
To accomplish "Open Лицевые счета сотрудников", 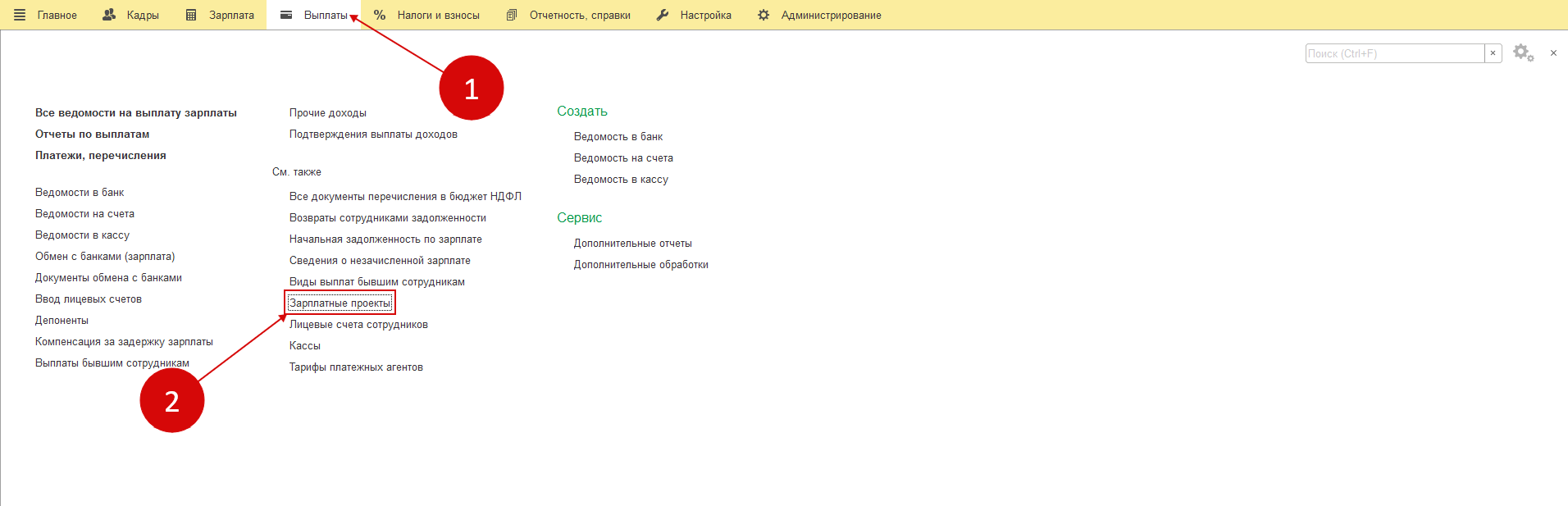I will (358, 325).
